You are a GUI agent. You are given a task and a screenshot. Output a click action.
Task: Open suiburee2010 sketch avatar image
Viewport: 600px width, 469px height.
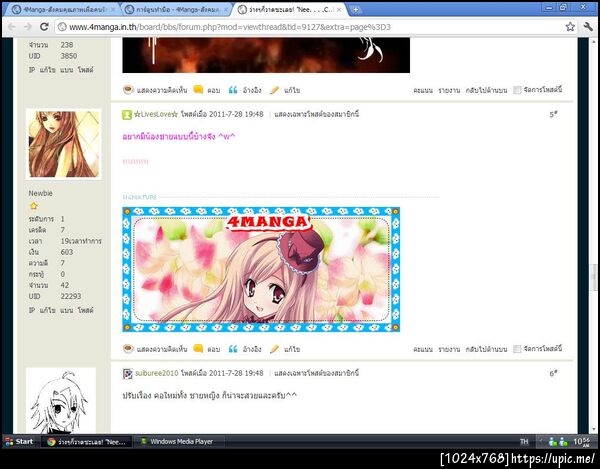[60, 401]
